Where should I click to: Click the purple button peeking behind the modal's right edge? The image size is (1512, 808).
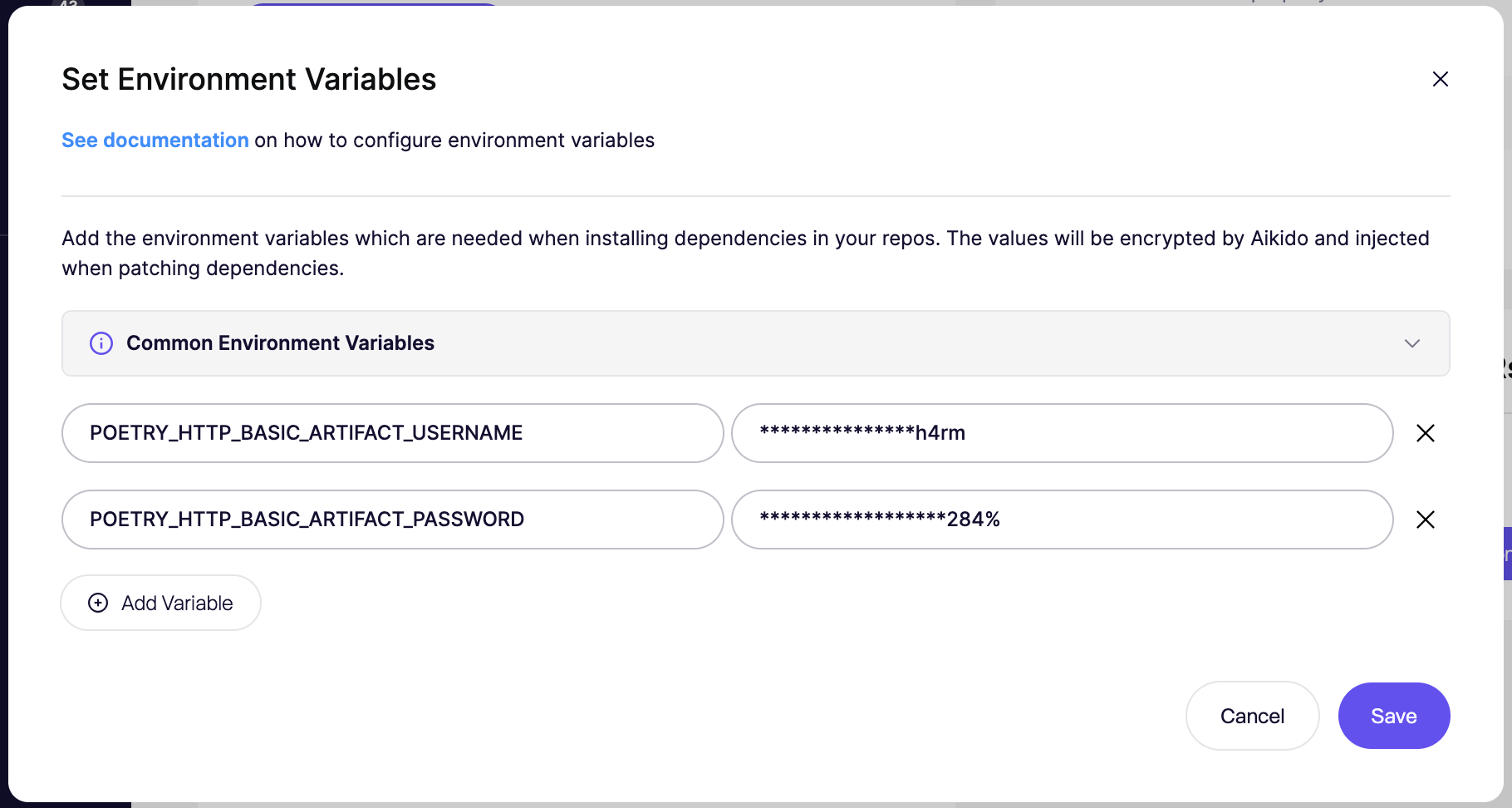[x=1507, y=554]
